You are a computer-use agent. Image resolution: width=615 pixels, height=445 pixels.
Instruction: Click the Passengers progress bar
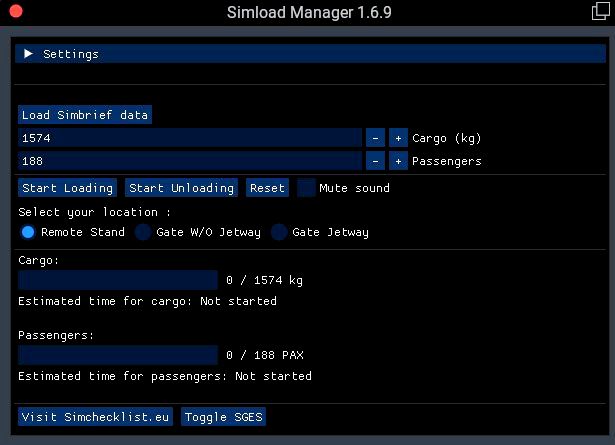point(118,355)
